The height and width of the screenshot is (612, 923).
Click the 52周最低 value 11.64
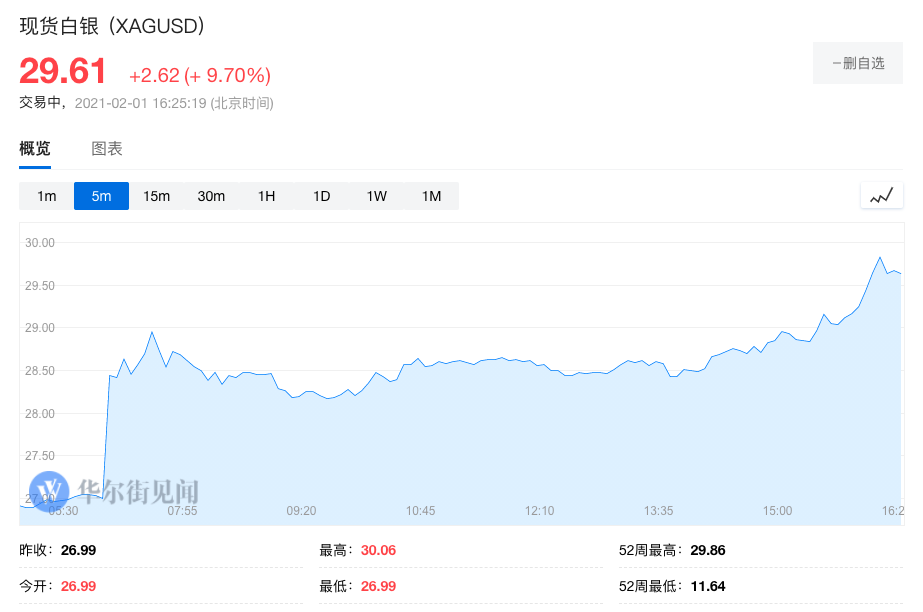click(x=708, y=586)
